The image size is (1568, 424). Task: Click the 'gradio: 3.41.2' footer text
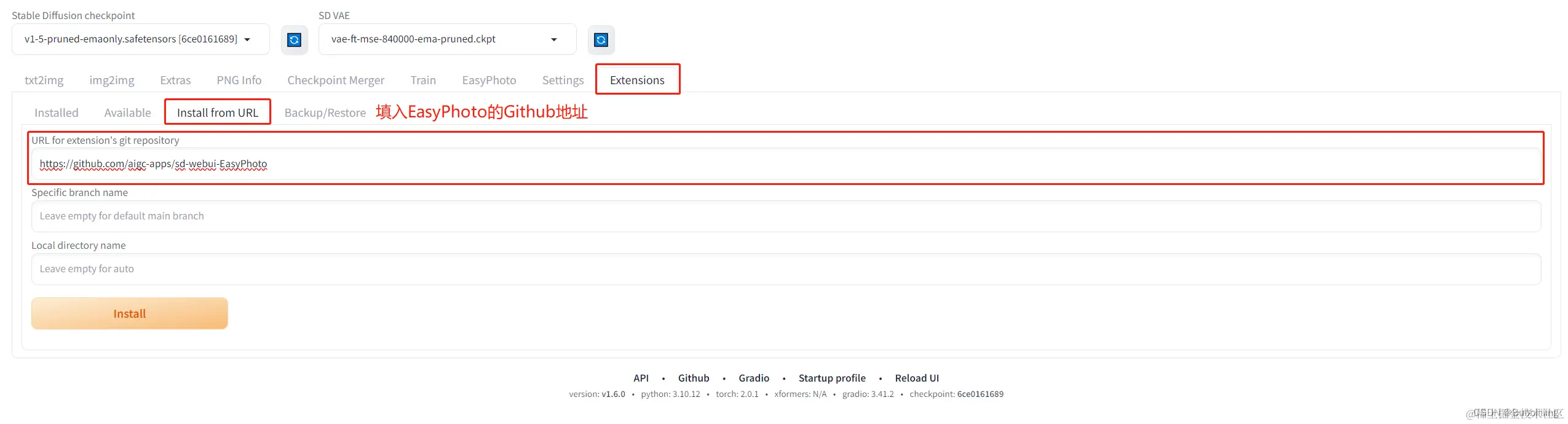pos(868,394)
